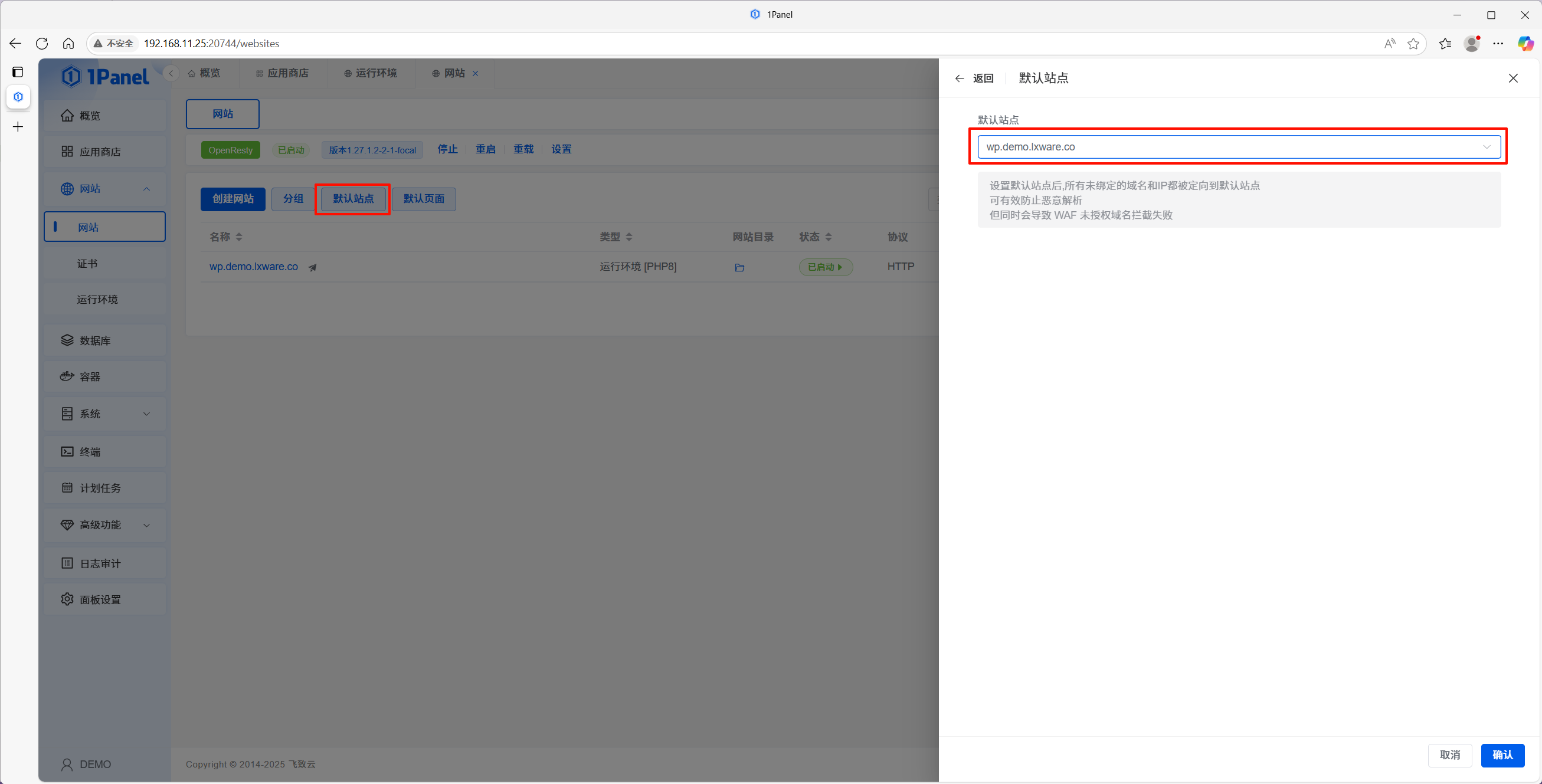Screen dimensions: 1542x784
Task: Open OpenResty 设置
Action: (561, 149)
